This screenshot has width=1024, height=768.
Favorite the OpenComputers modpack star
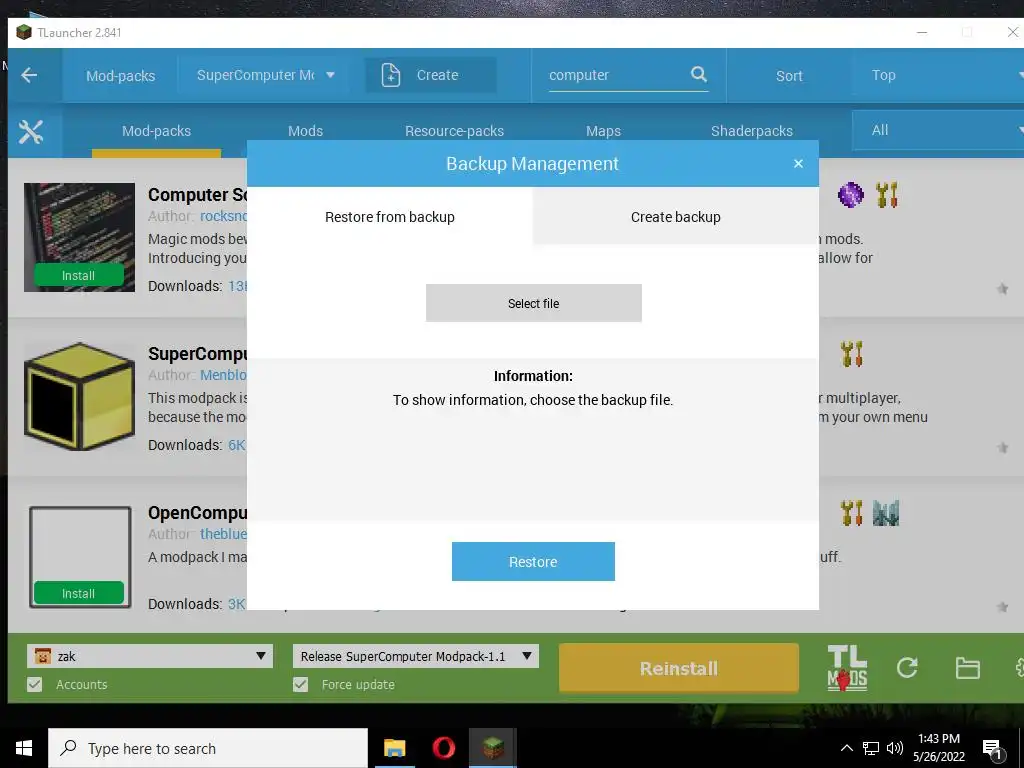click(x=1002, y=607)
